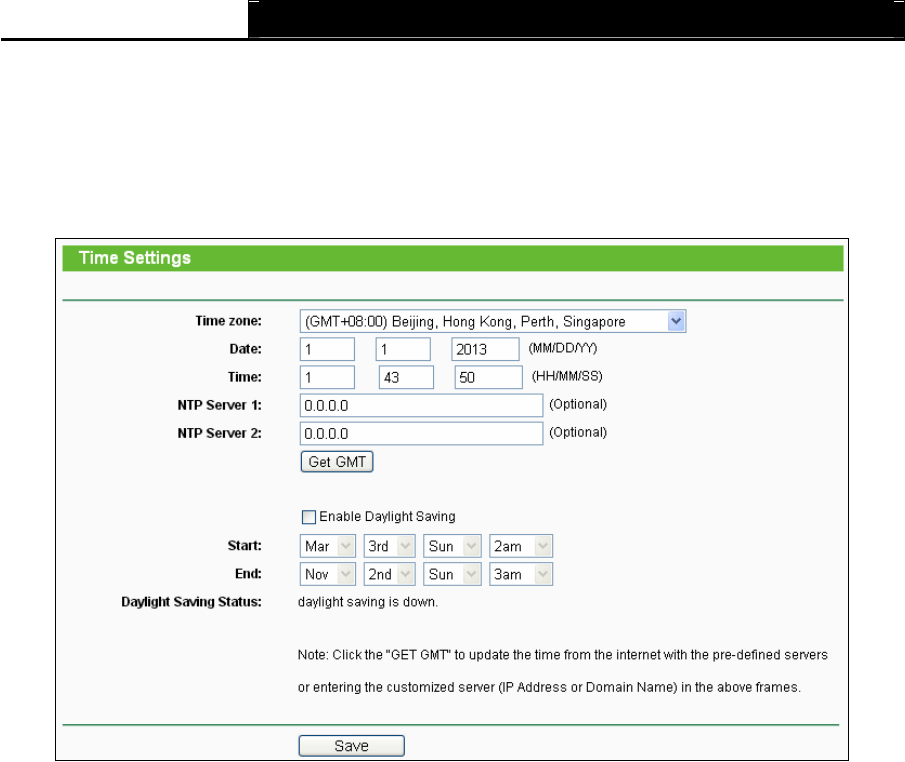Open End week dropdown showing 2nd
905x762 pixels.
[389, 574]
